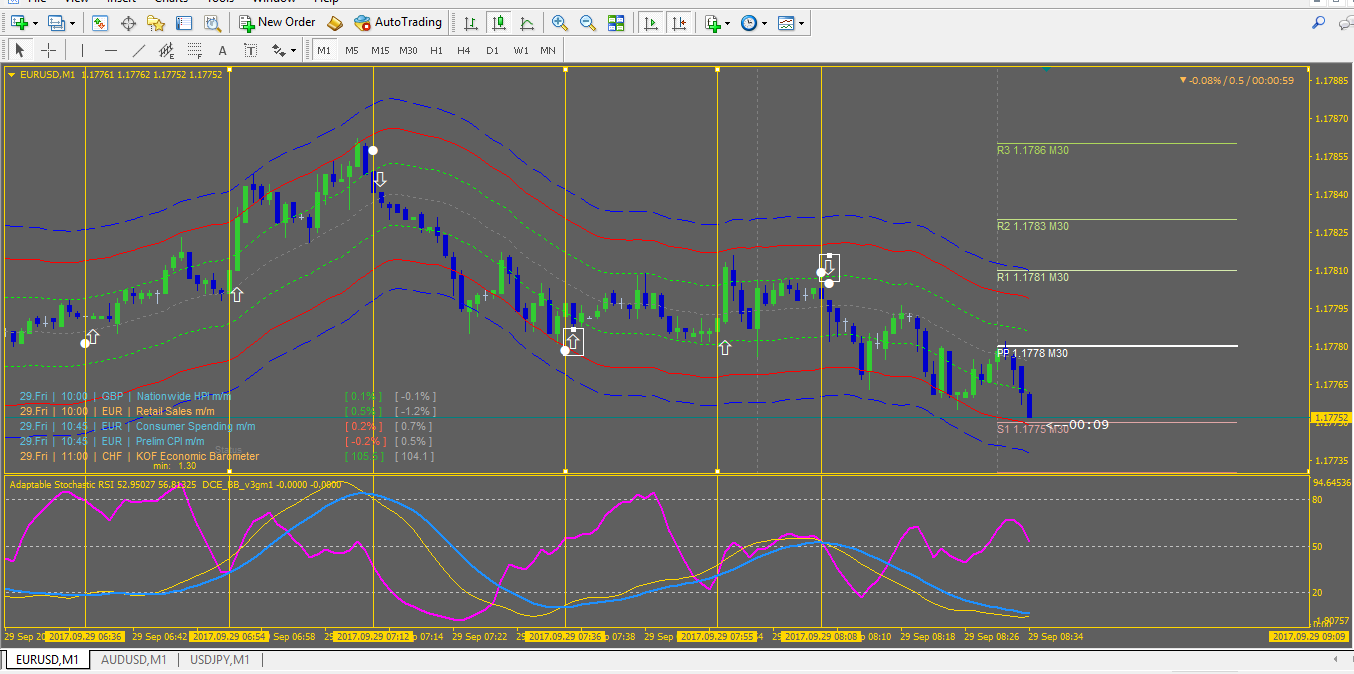The image size is (1354, 674).
Task: Select the crosshair tool
Action: [48, 50]
